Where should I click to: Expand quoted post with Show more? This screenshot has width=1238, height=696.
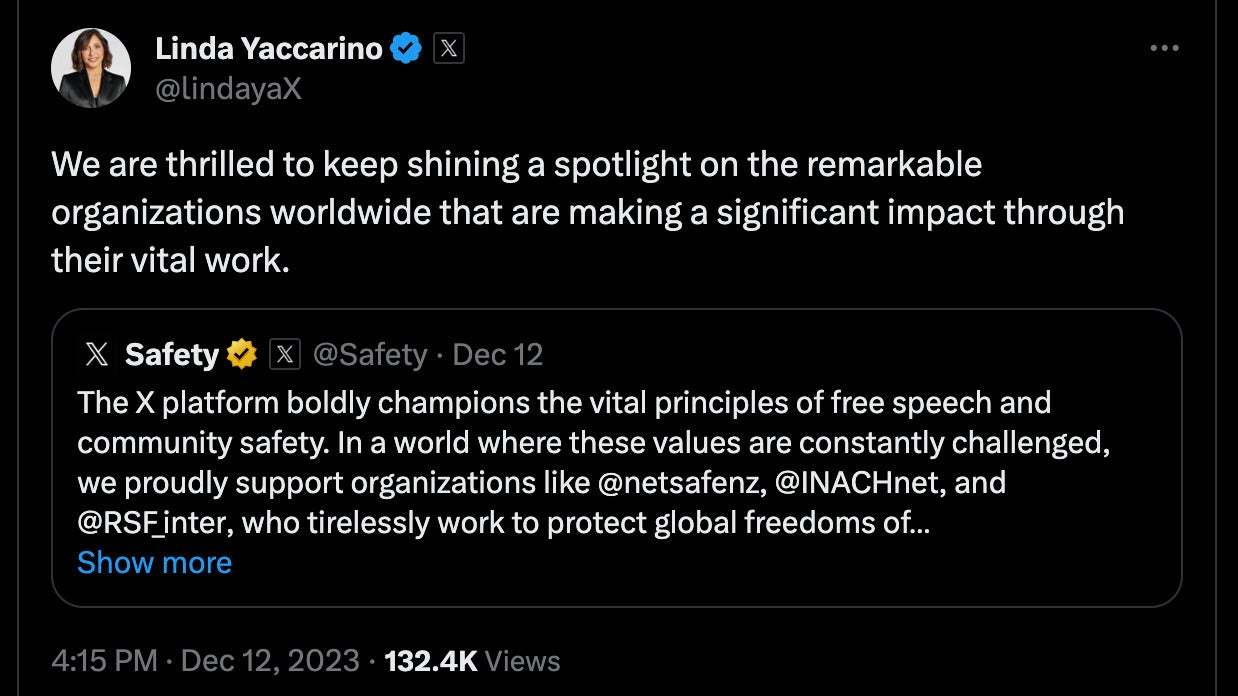click(154, 563)
